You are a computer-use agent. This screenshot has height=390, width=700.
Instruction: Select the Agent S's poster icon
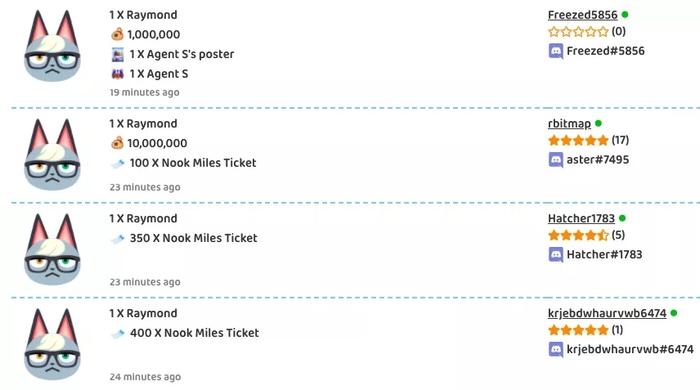[118, 54]
